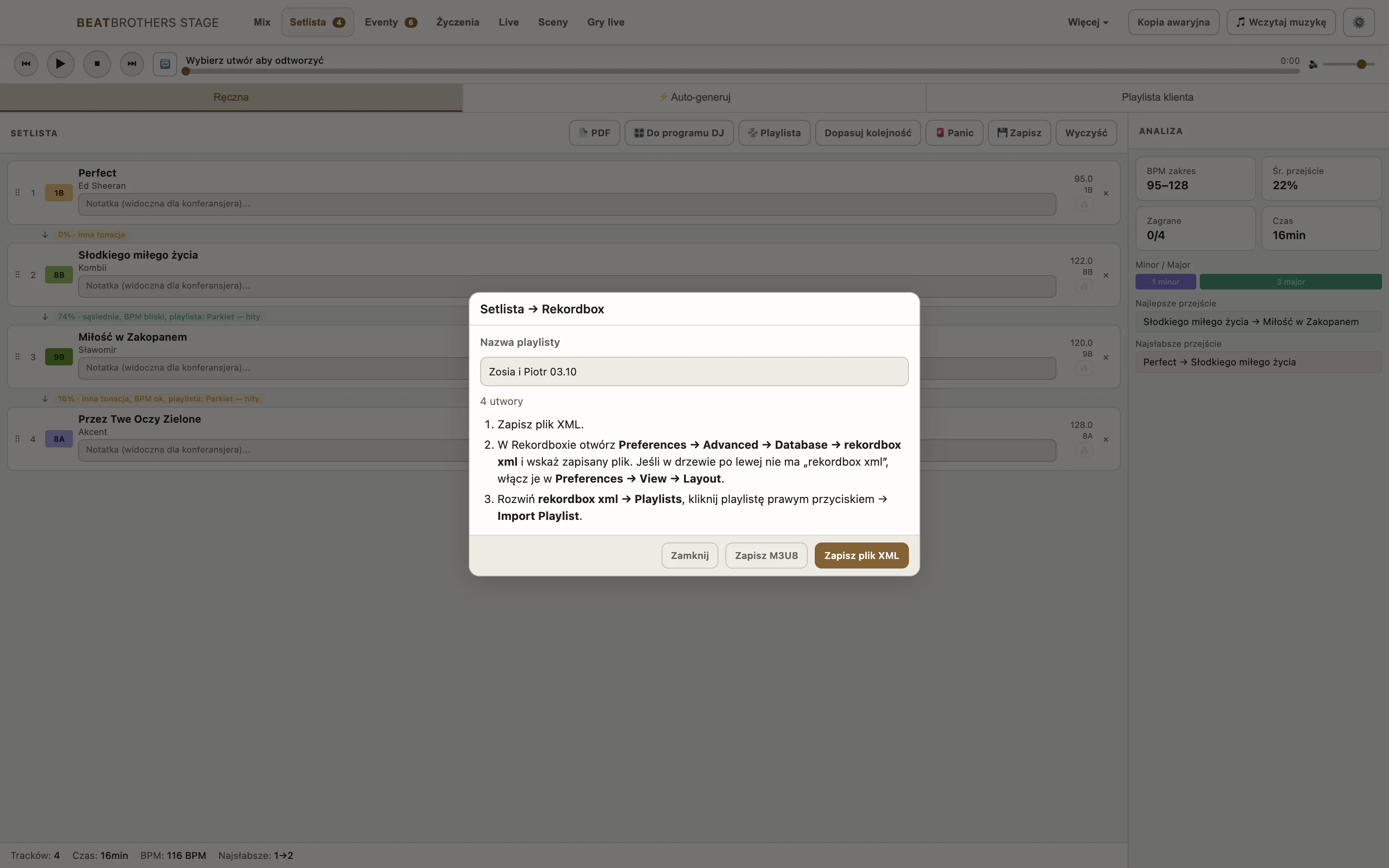This screenshot has height=868, width=1389.
Task: Click the Dopasuj kolejność button
Action: (867, 133)
